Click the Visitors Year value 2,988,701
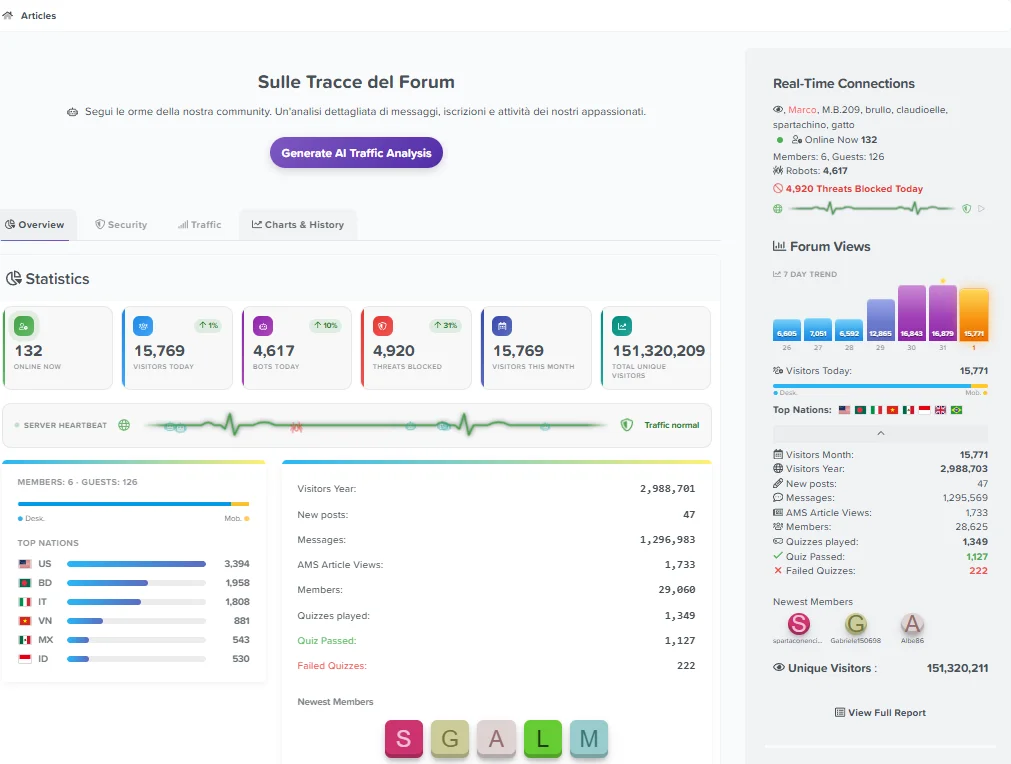Viewport: 1011px width, 764px height. pos(667,489)
